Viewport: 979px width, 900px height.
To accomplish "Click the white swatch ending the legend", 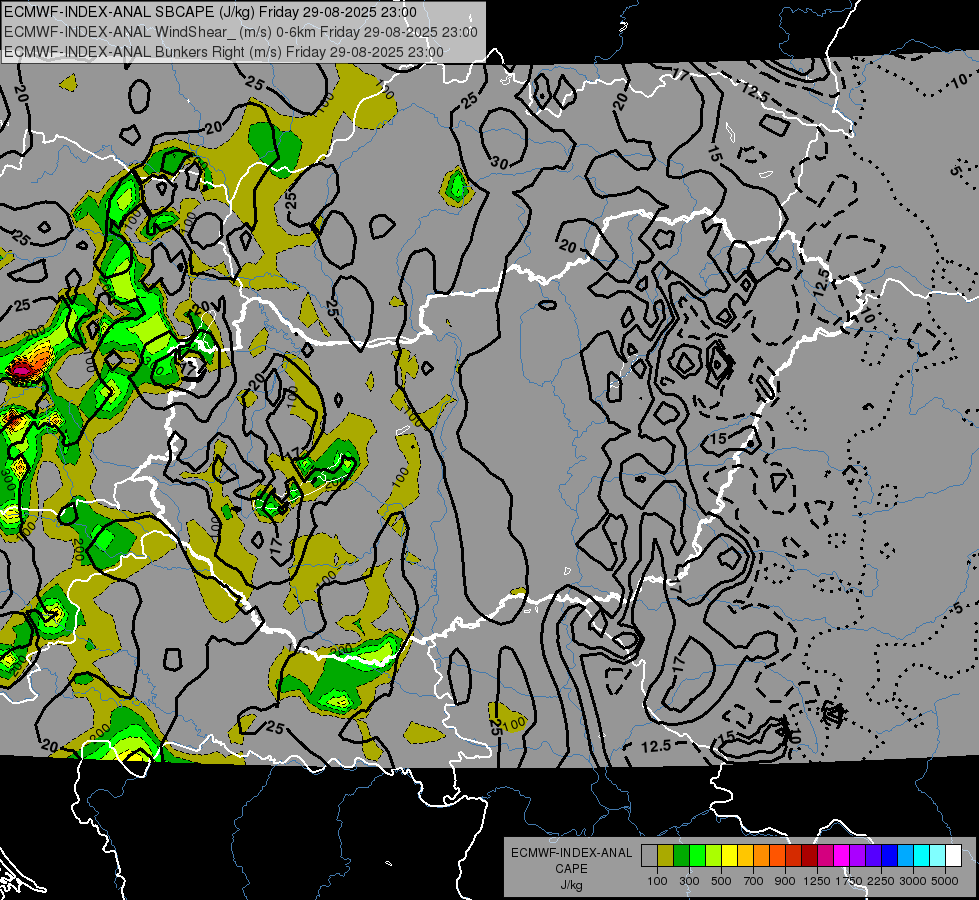I will coord(953,855).
